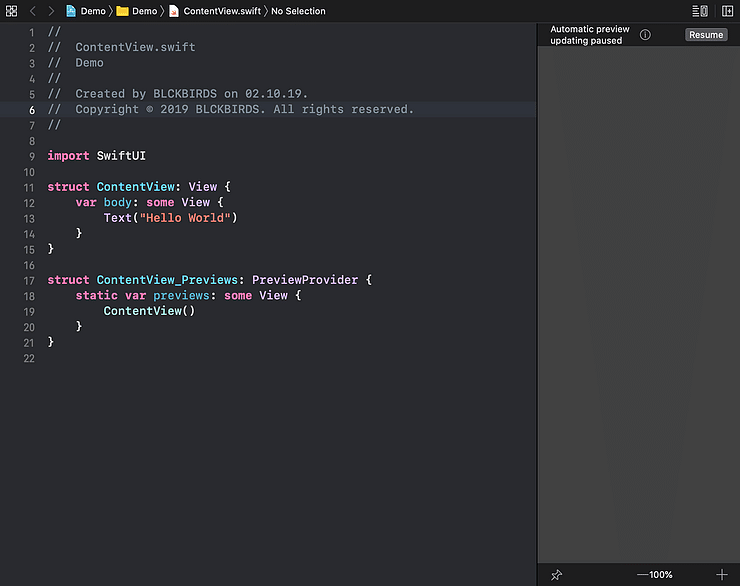
Task: Click the info icon beside preview paused message
Action: [645, 35]
